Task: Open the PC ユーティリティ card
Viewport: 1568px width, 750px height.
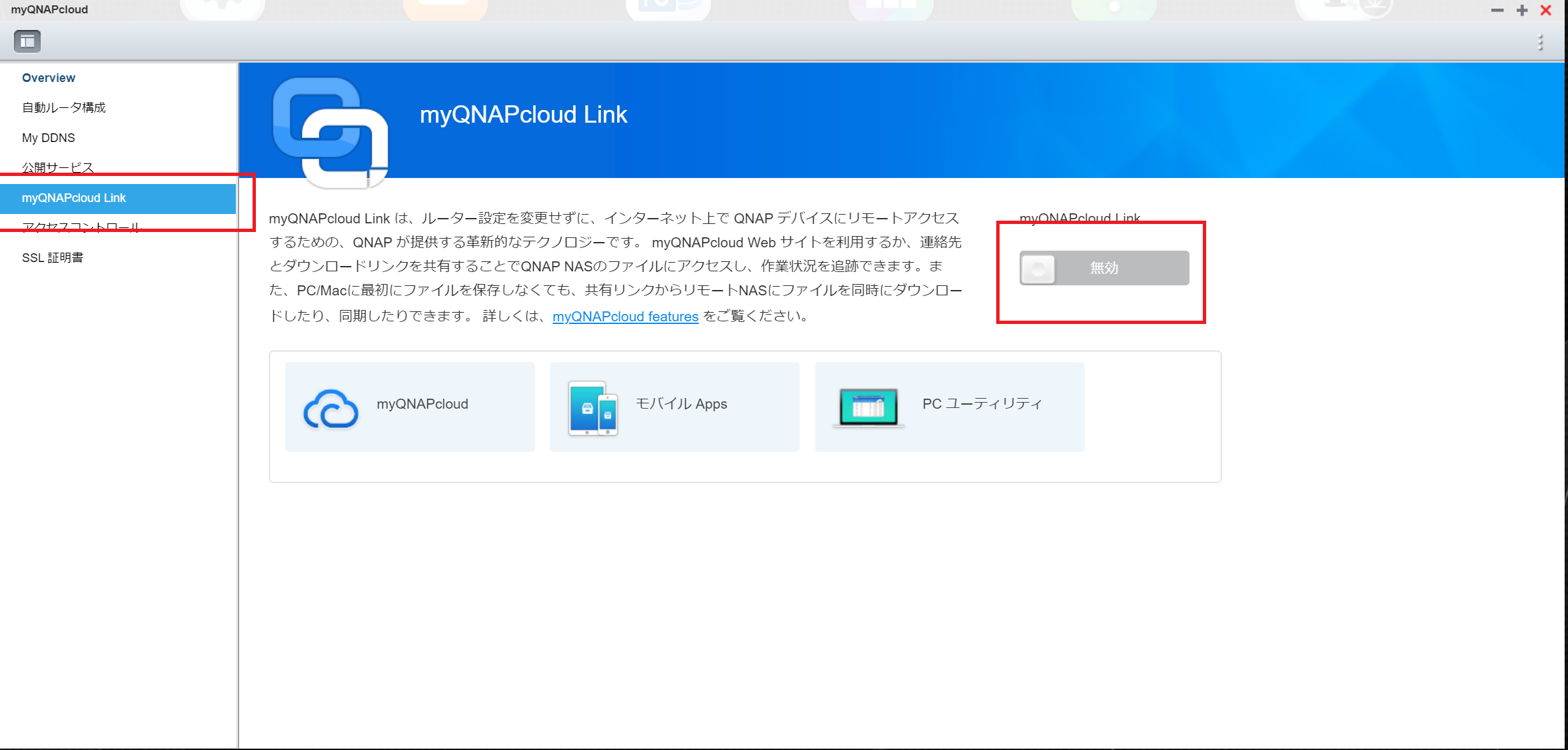Action: pyautogui.click(x=950, y=407)
